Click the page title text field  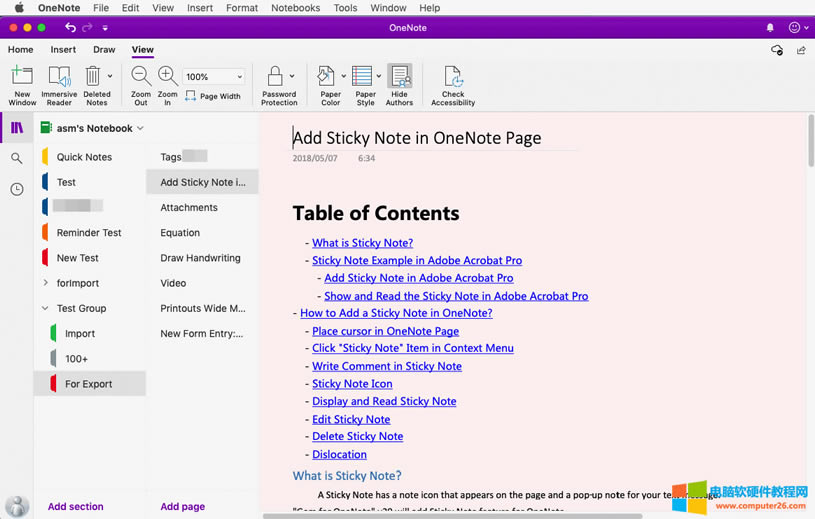click(x=417, y=138)
